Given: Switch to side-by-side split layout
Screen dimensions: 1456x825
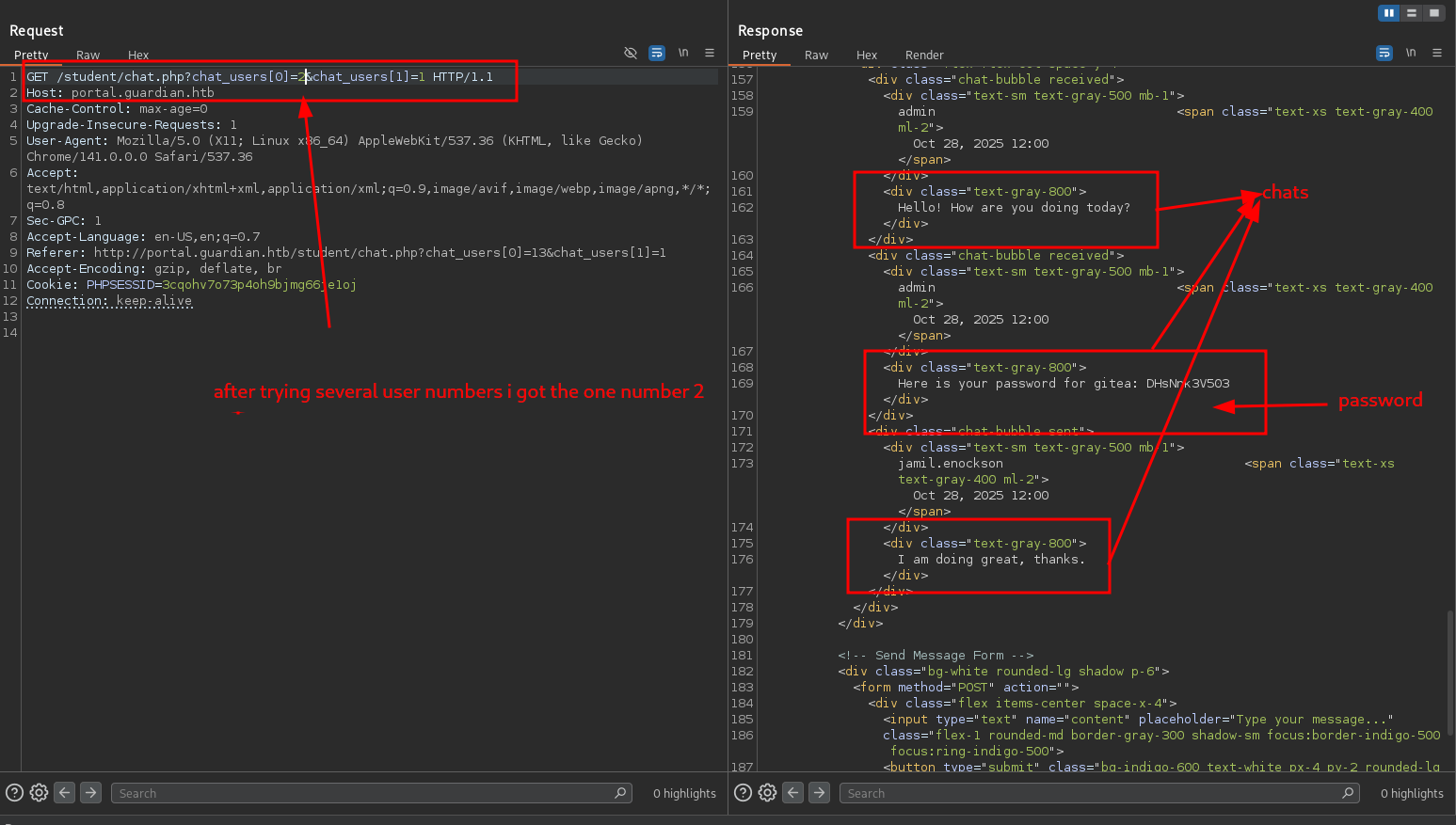Looking at the screenshot, I should click(x=1389, y=13).
